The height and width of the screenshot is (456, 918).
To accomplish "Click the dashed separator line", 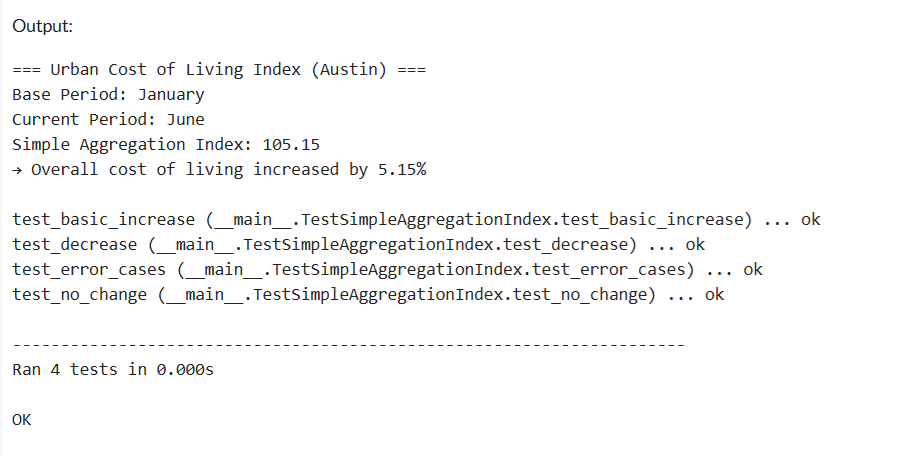I will (348, 345).
